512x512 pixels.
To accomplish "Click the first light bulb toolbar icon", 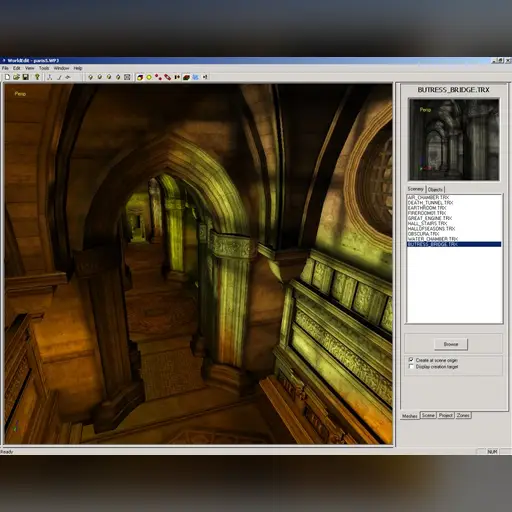I will point(90,77).
